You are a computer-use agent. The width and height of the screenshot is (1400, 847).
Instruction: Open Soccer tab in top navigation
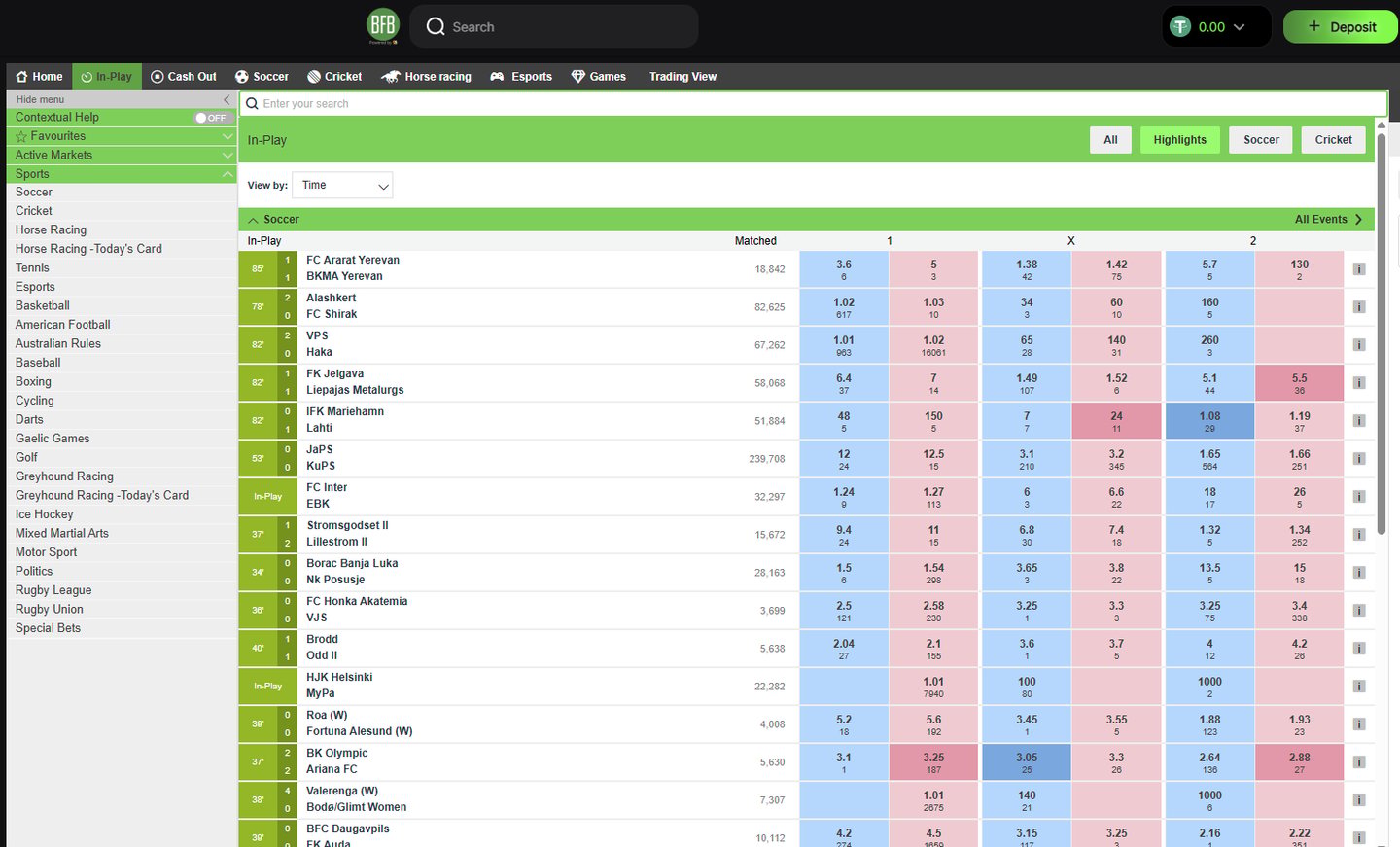click(x=262, y=77)
